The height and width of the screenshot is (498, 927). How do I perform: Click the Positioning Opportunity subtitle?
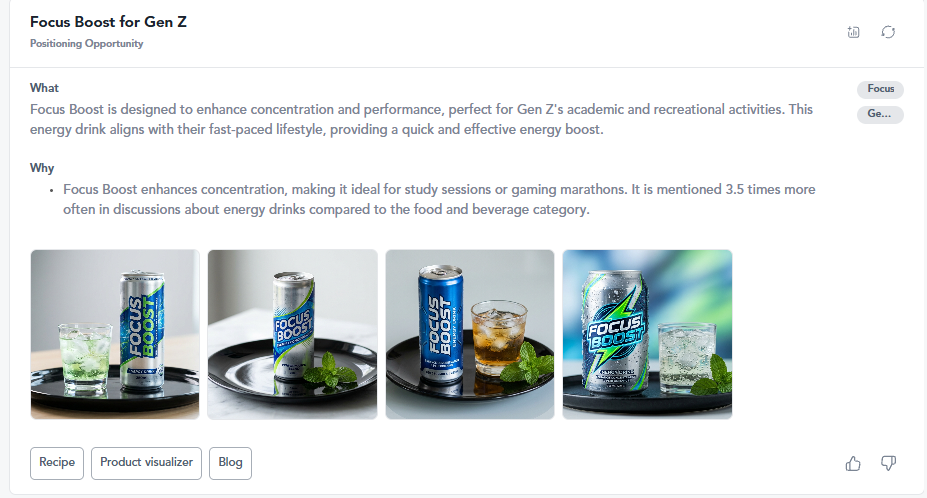[86, 44]
